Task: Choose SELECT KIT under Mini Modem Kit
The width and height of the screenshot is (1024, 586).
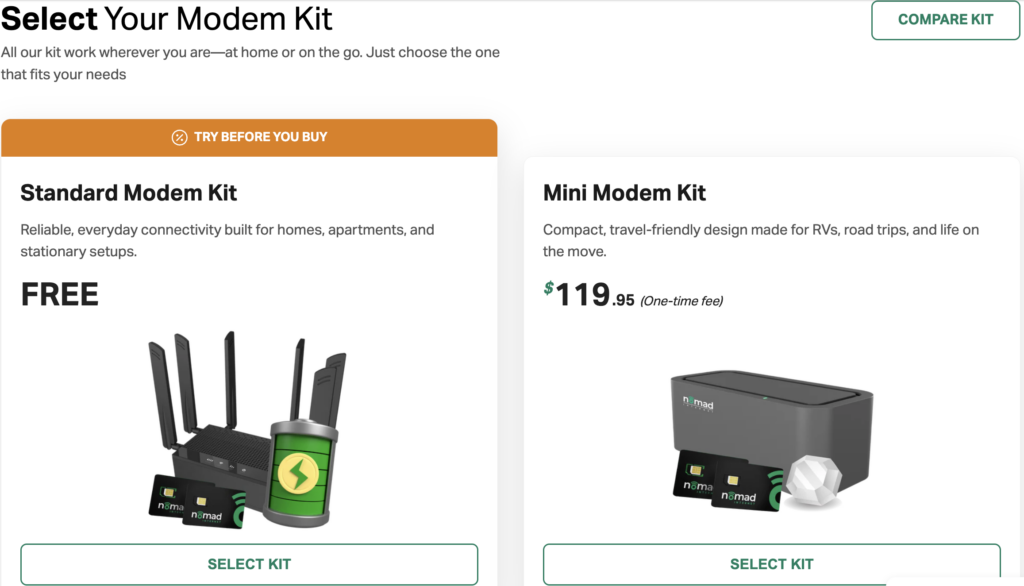Action: [x=771, y=564]
